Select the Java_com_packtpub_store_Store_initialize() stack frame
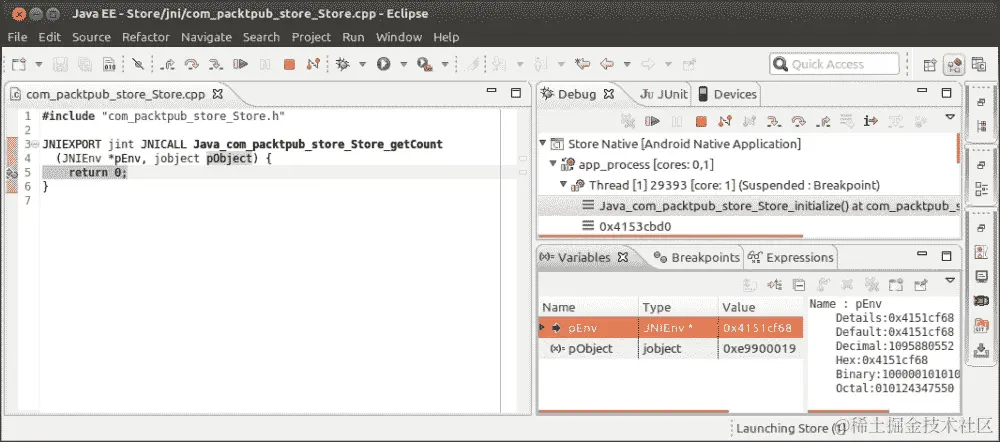Image resolution: width=1000 pixels, height=442 pixels. pos(747,206)
